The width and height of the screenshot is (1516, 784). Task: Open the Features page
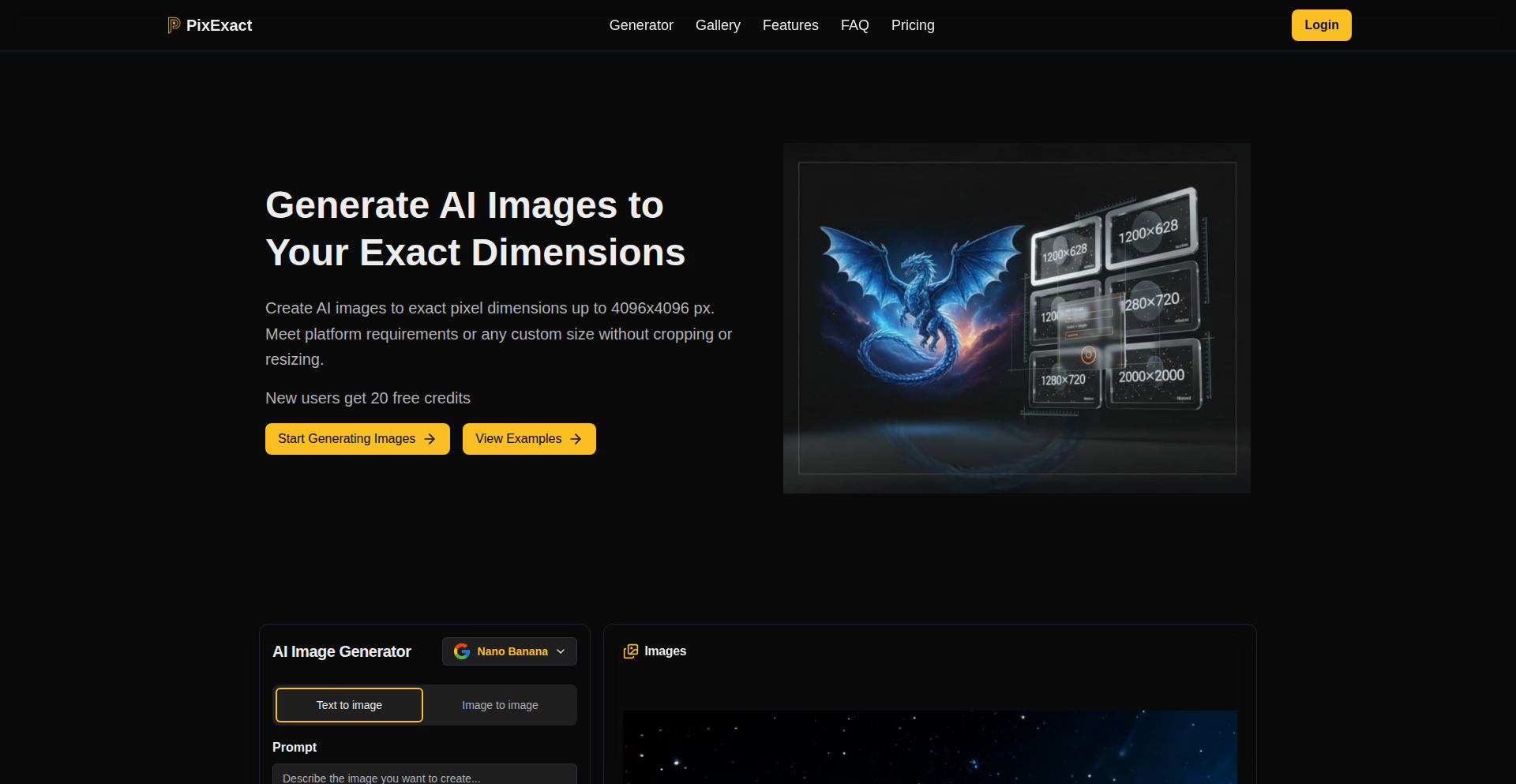pos(790,25)
